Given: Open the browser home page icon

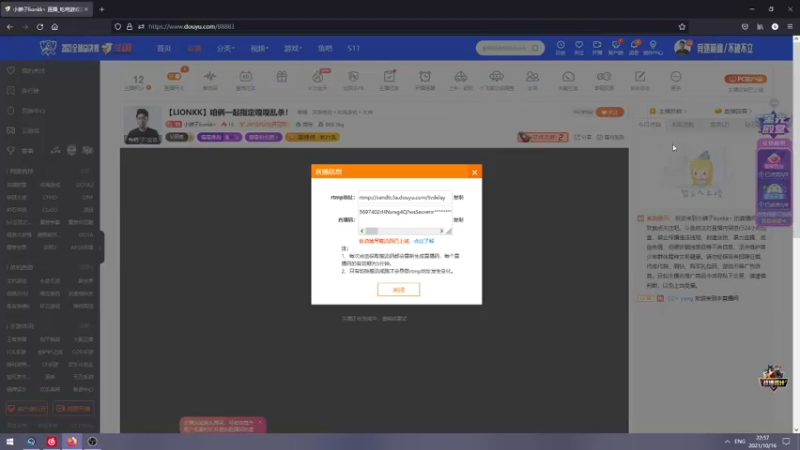Looking at the screenshot, I should (55, 27).
